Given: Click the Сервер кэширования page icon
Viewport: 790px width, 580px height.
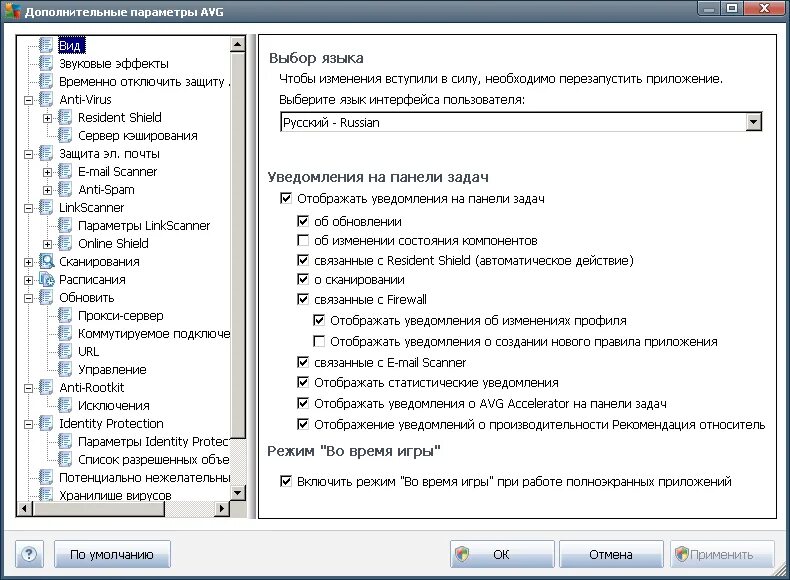Looking at the screenshot, I should [64, 135].
